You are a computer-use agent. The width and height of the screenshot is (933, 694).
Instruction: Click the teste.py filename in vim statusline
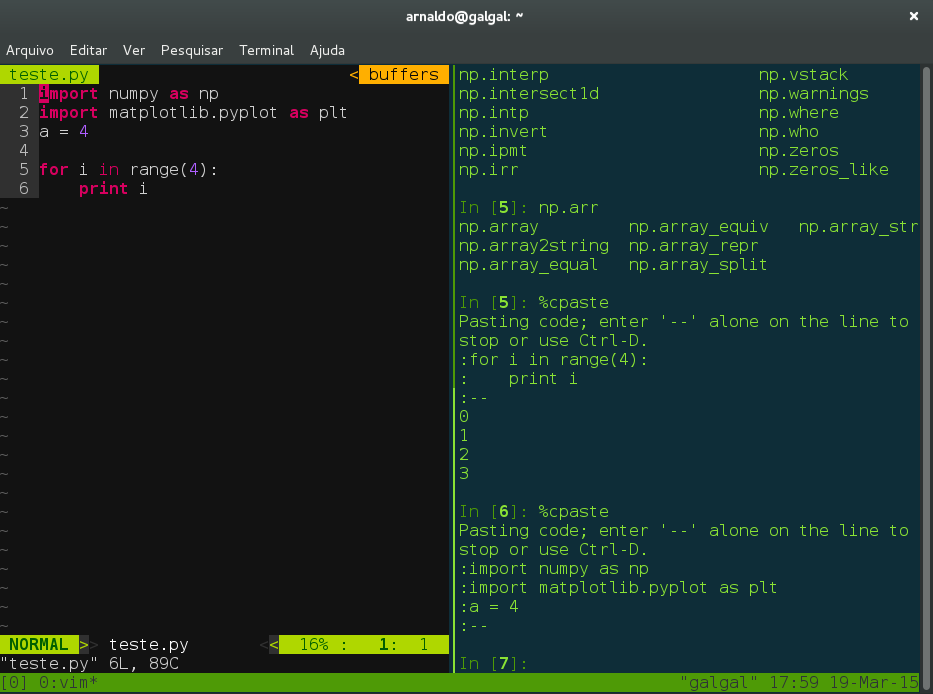(x=148, y=644)
